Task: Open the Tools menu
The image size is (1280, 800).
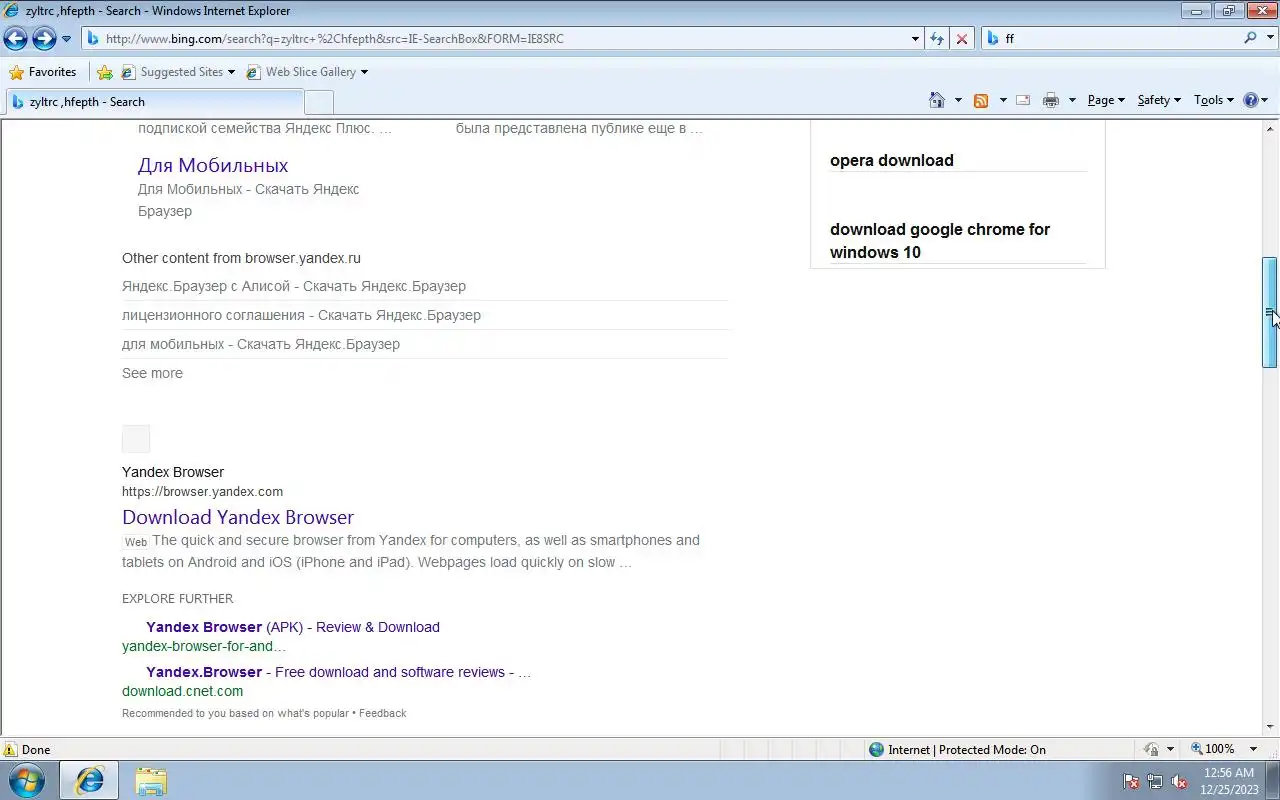Action: (1214, 100)
